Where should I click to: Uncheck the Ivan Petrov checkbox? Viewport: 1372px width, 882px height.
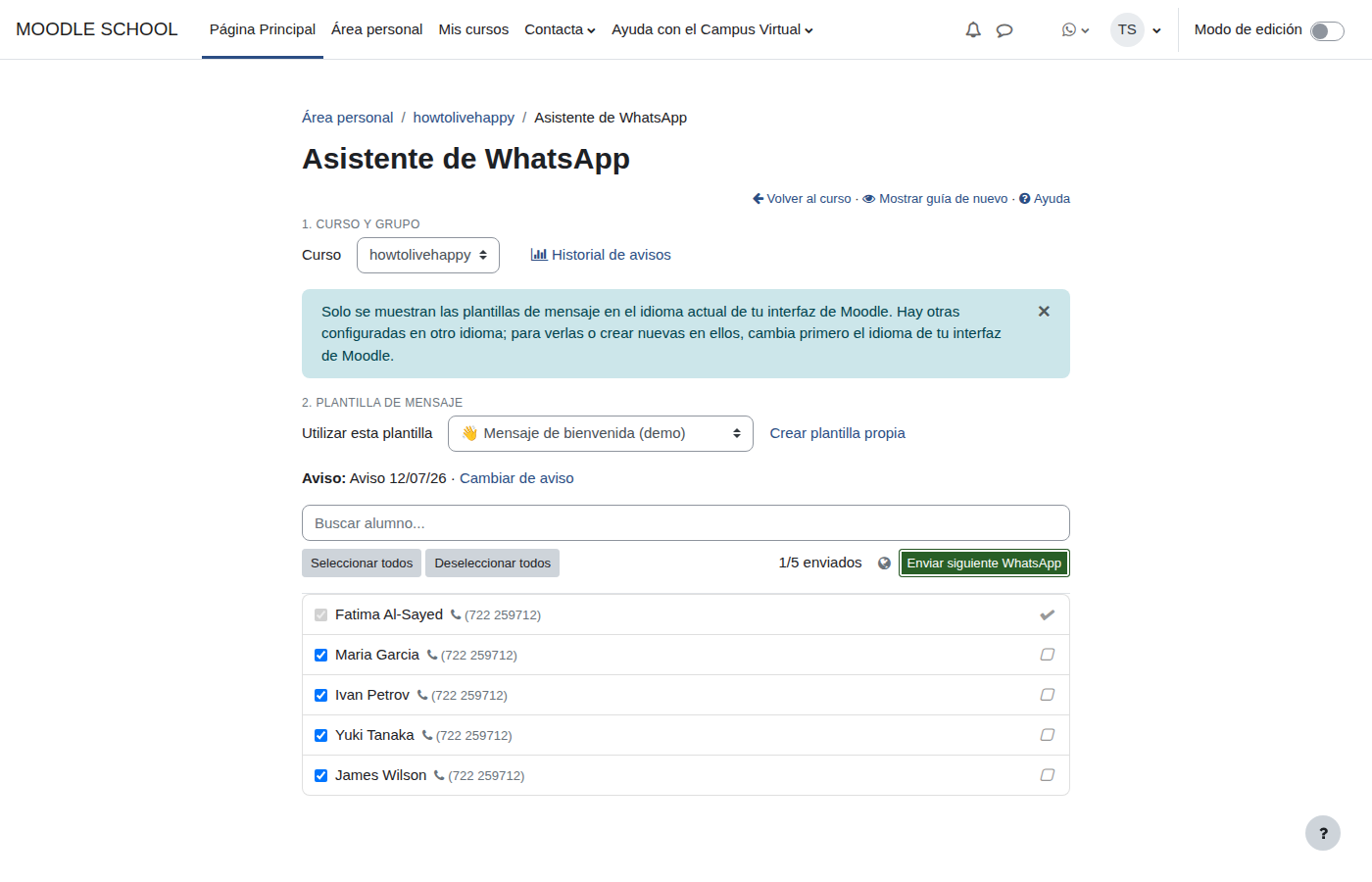[320, 695]
